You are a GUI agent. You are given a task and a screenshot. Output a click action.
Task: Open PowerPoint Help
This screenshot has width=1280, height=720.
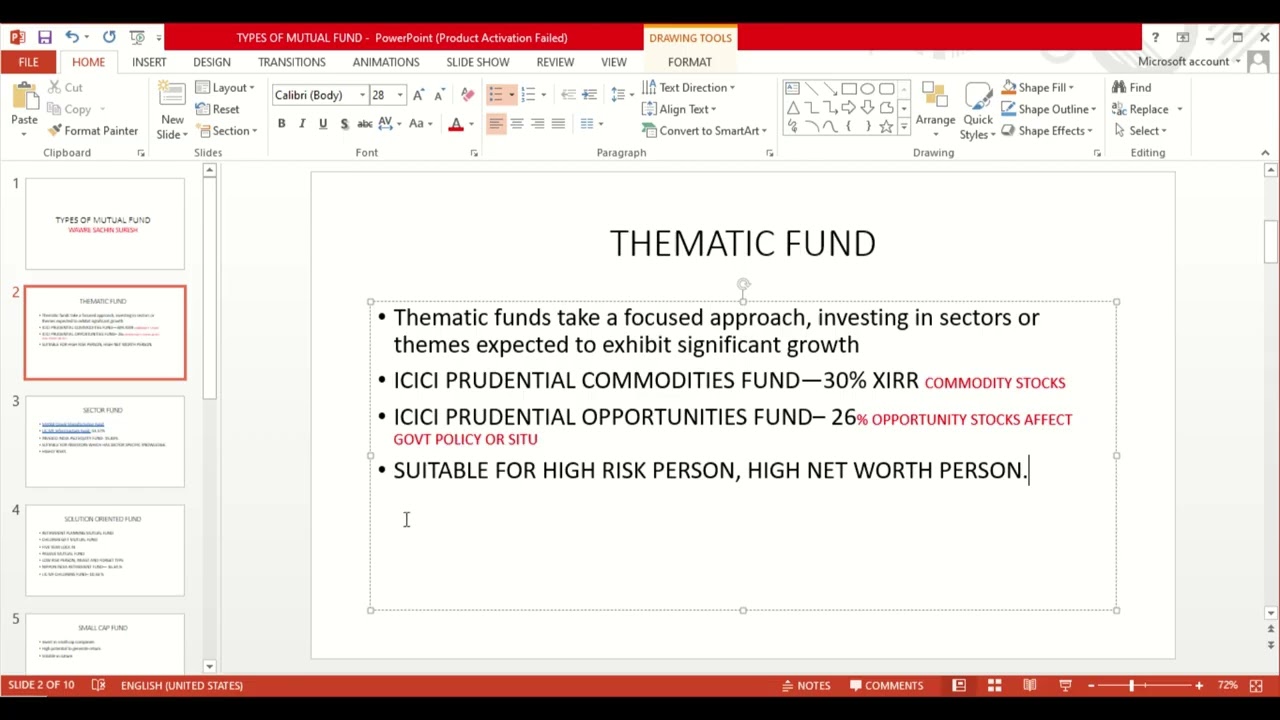[1155, 37]
